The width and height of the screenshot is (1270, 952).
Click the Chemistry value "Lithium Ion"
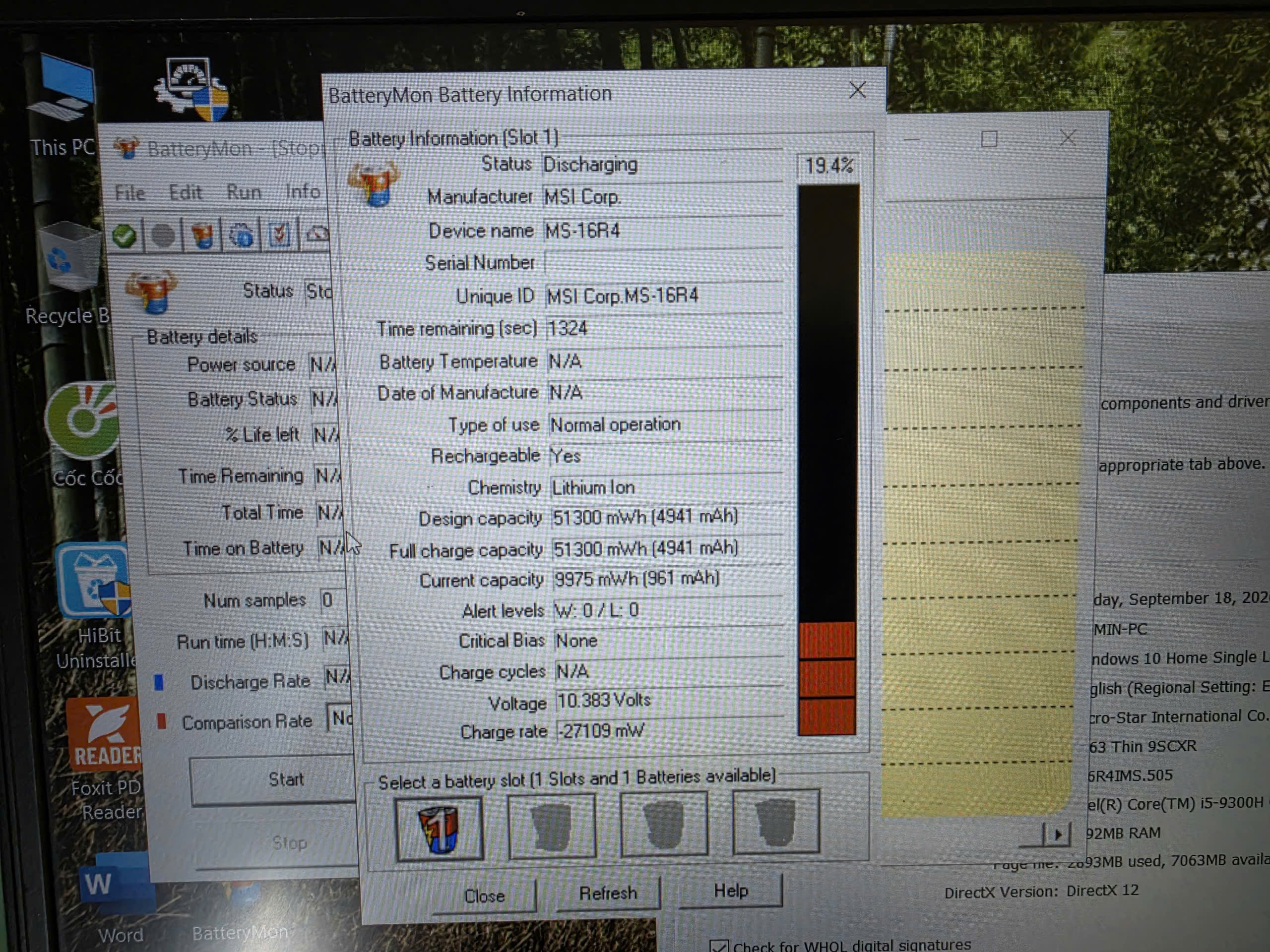pyautogui.click(x=593, y=488)
